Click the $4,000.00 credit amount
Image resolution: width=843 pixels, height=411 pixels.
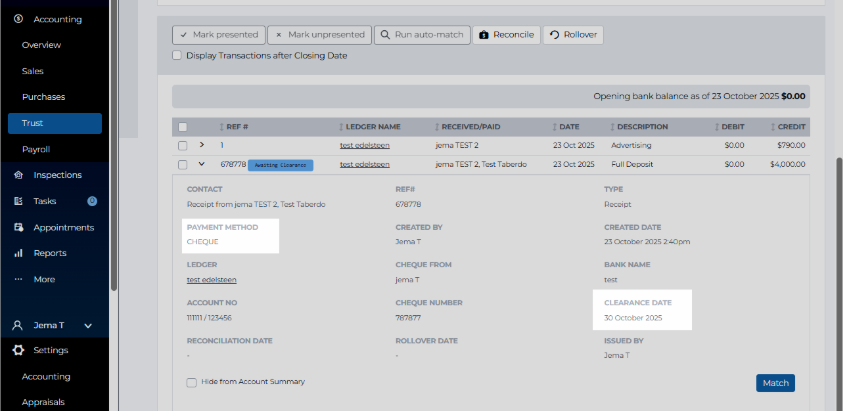click(788, 165)
